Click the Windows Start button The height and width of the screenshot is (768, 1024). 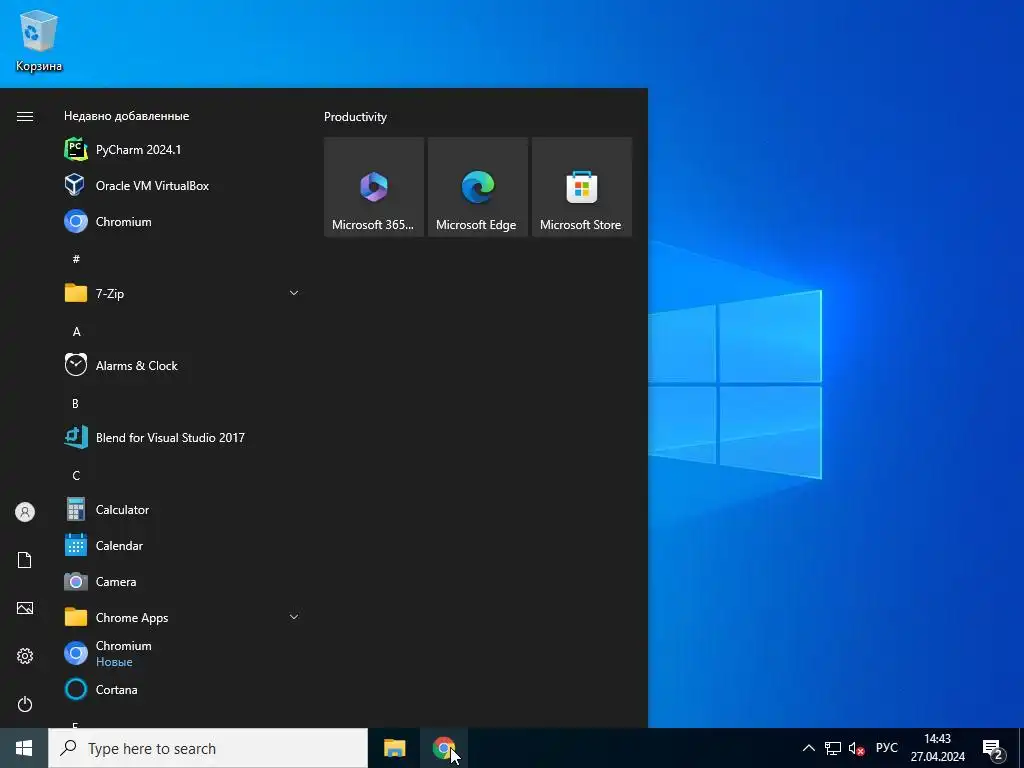(24, 748)
